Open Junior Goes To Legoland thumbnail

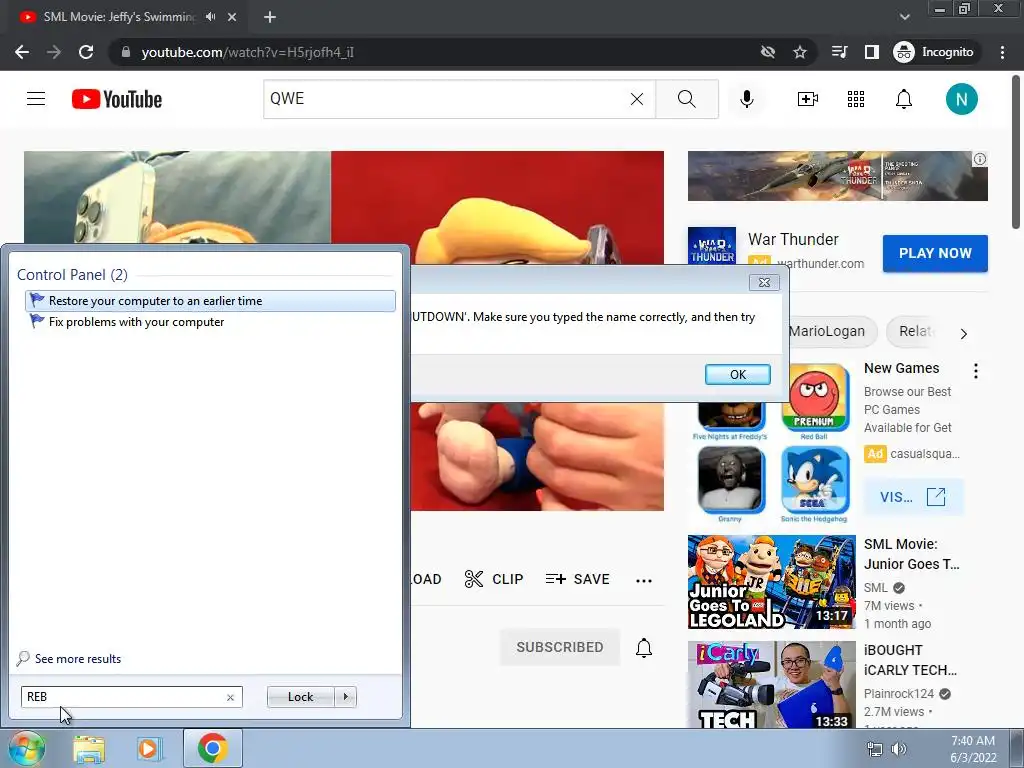point(771,582)
